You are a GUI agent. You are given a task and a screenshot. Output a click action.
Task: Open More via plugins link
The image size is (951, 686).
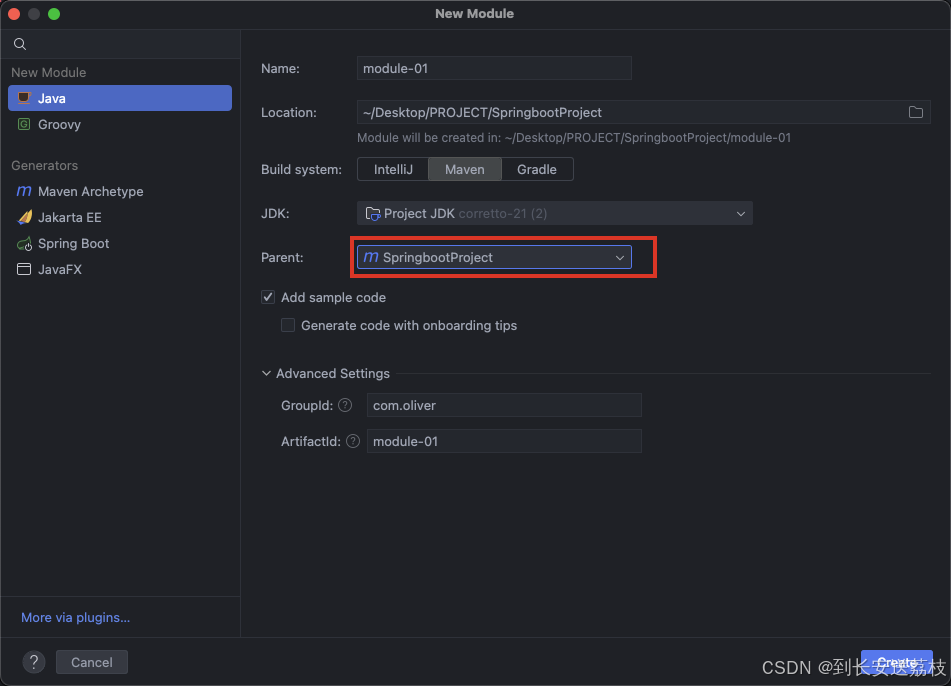pos(76,617)
